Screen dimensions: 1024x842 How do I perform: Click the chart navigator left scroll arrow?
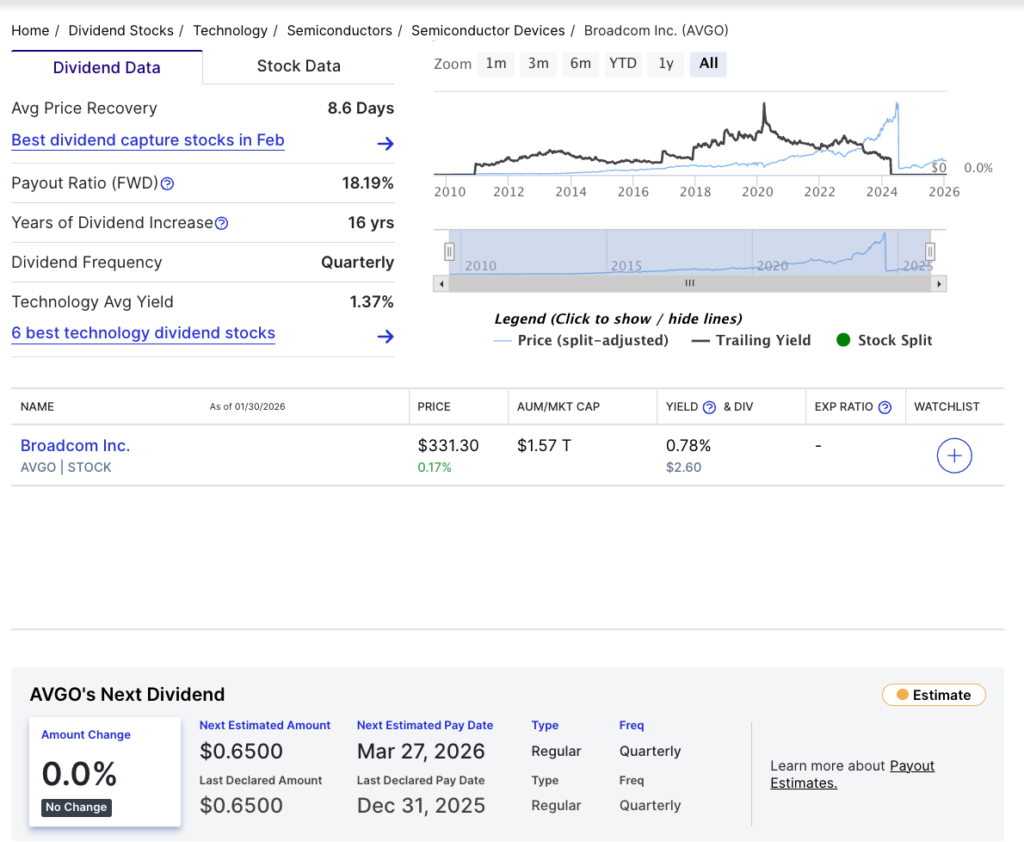[x=440, y=284]
